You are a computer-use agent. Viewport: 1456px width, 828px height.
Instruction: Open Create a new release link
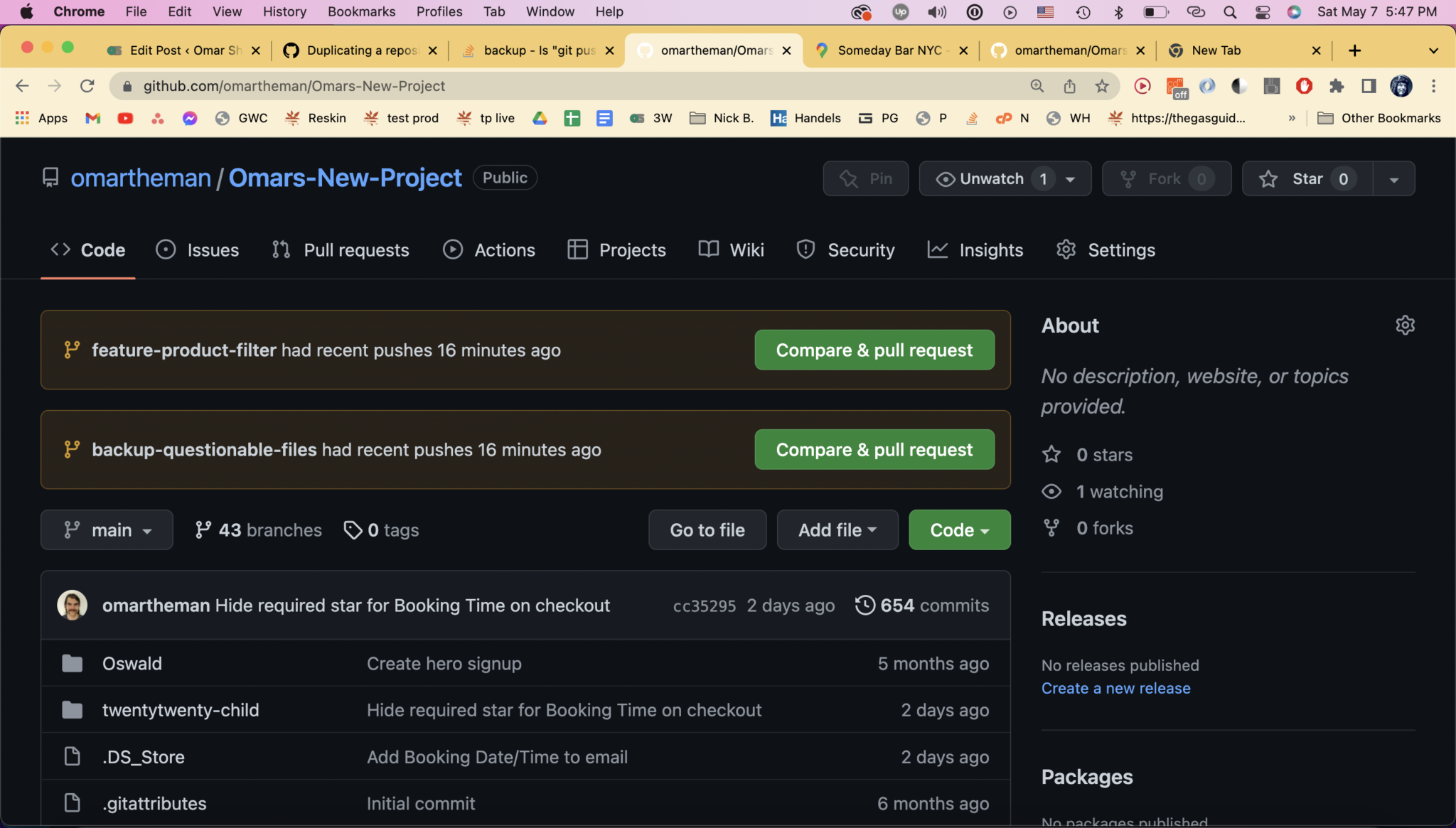click(x=1115, y=687)
